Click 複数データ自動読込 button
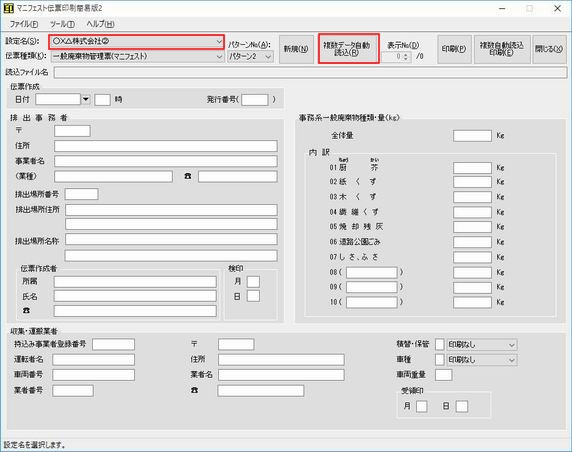 coord(347,49)
